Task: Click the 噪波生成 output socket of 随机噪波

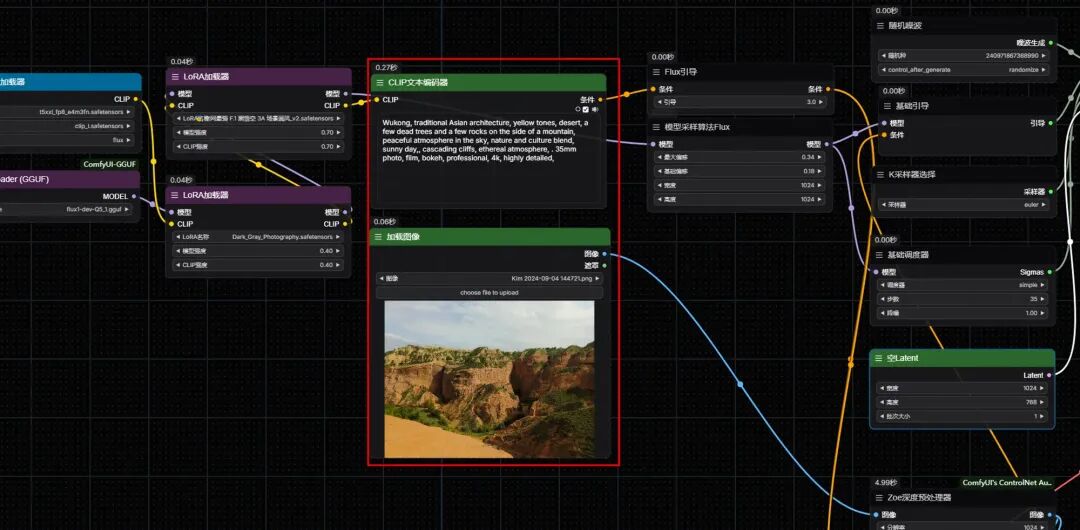Action: point(1050,43)
